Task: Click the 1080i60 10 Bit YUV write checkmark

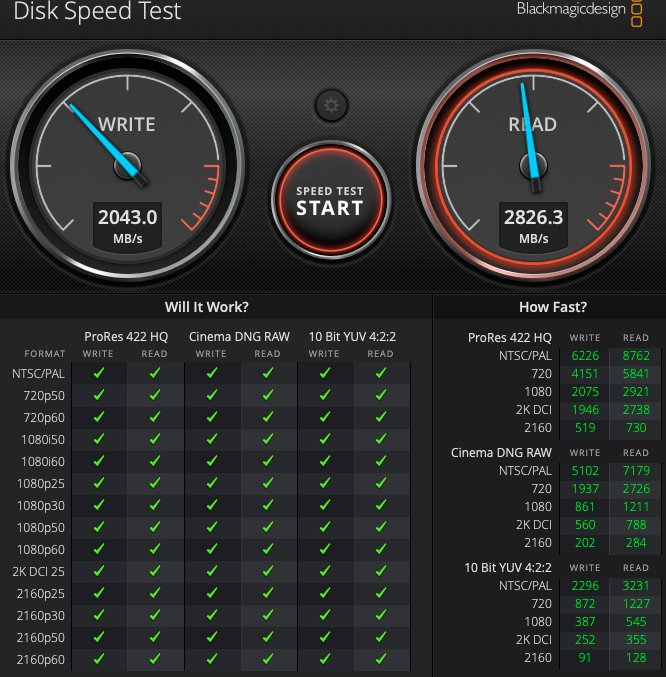Action: point(325,461)
